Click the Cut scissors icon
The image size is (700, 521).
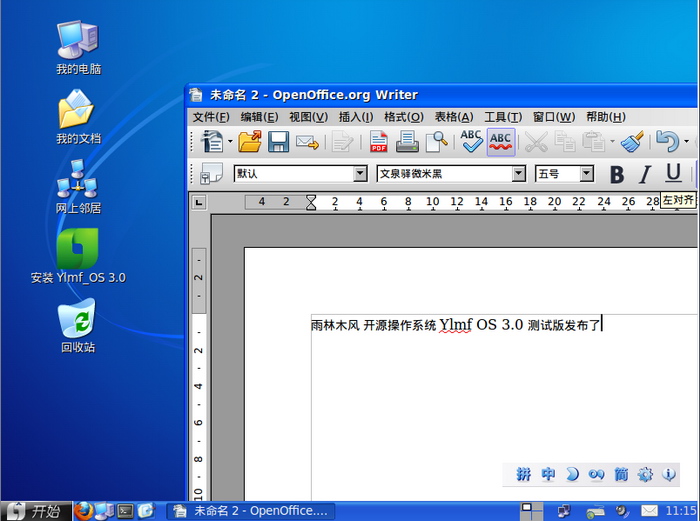click(536, 142)
